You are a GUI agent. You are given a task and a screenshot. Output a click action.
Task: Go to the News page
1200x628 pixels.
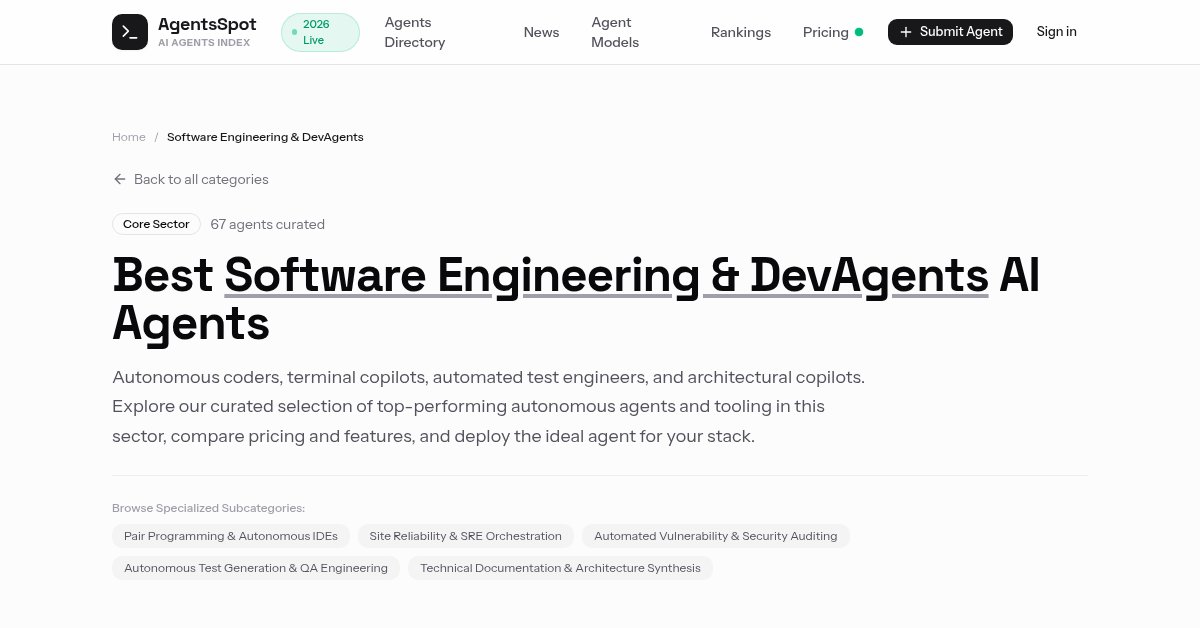(x=541, y=32)
